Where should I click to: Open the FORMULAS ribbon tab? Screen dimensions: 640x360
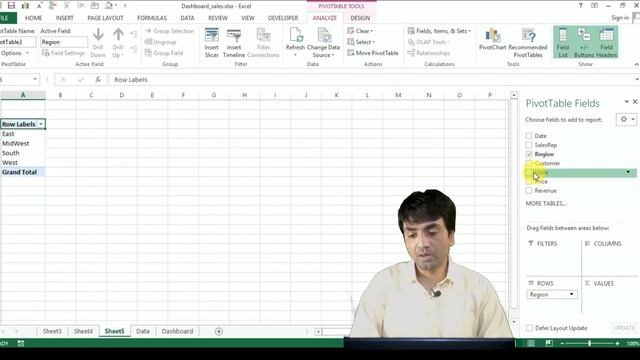click(x=152, y=18)
